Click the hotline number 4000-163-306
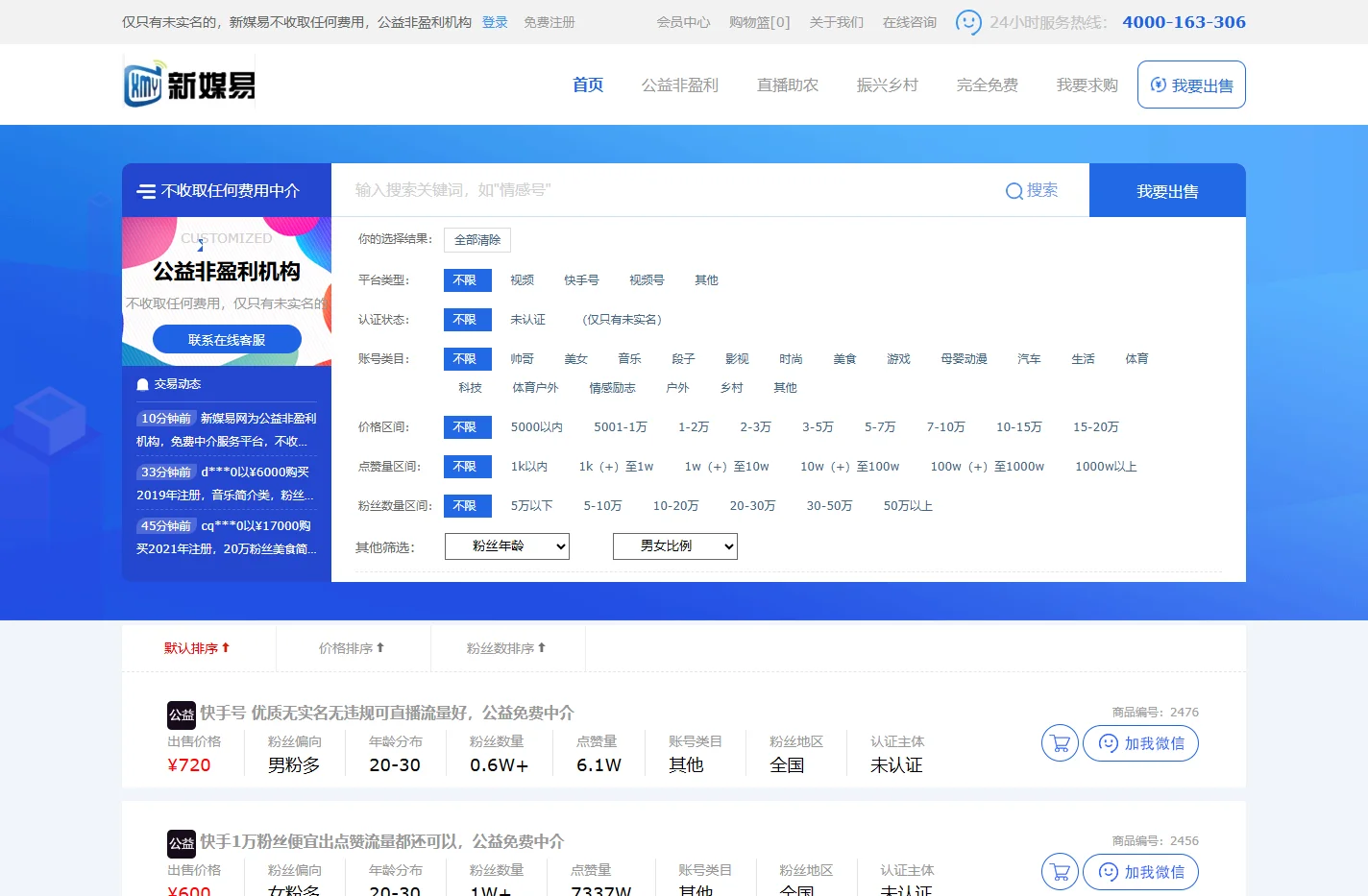Screen dimensions: 1368x896 (x=1184, y=21)
